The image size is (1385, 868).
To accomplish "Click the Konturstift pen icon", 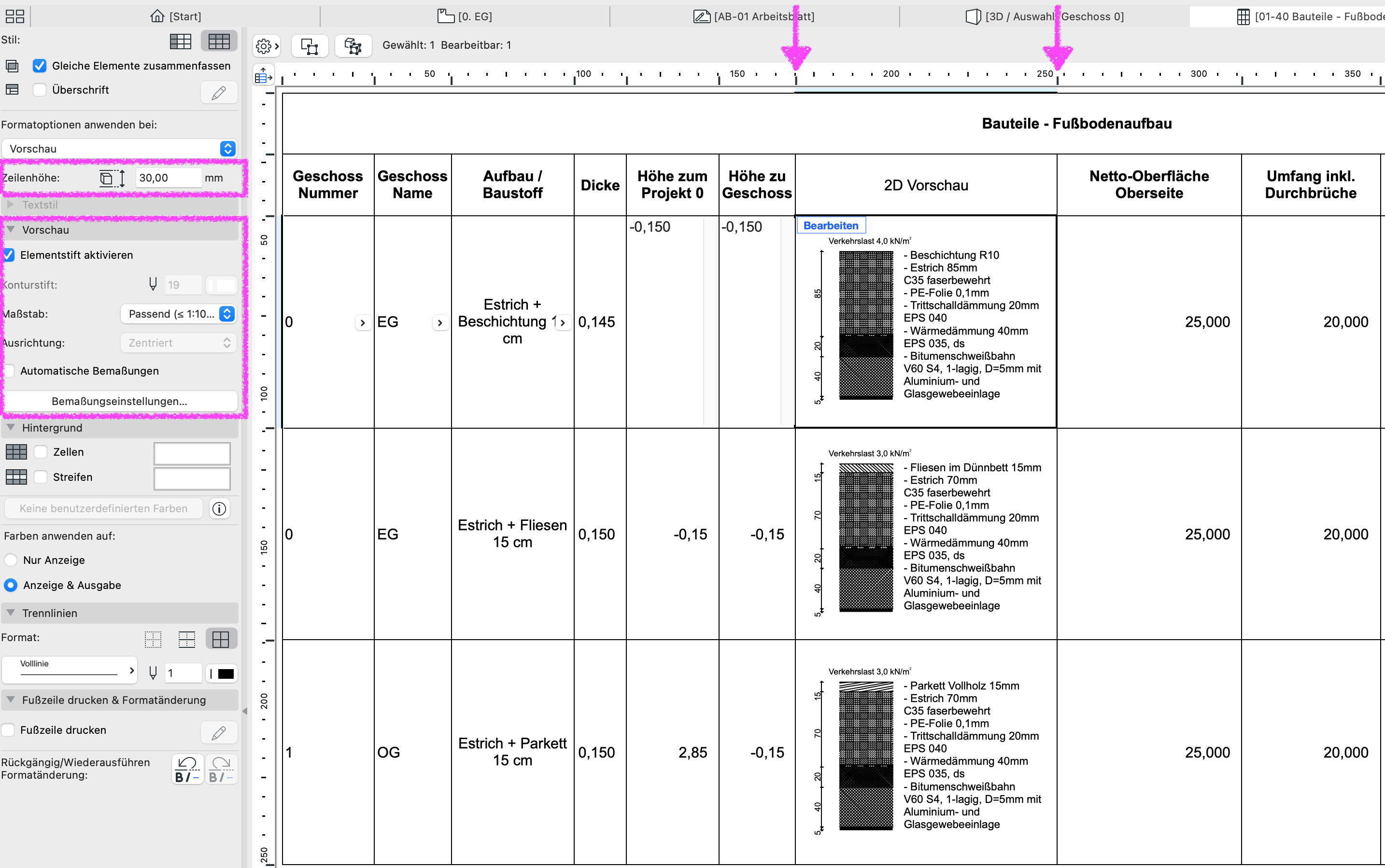I will (153, 284).
